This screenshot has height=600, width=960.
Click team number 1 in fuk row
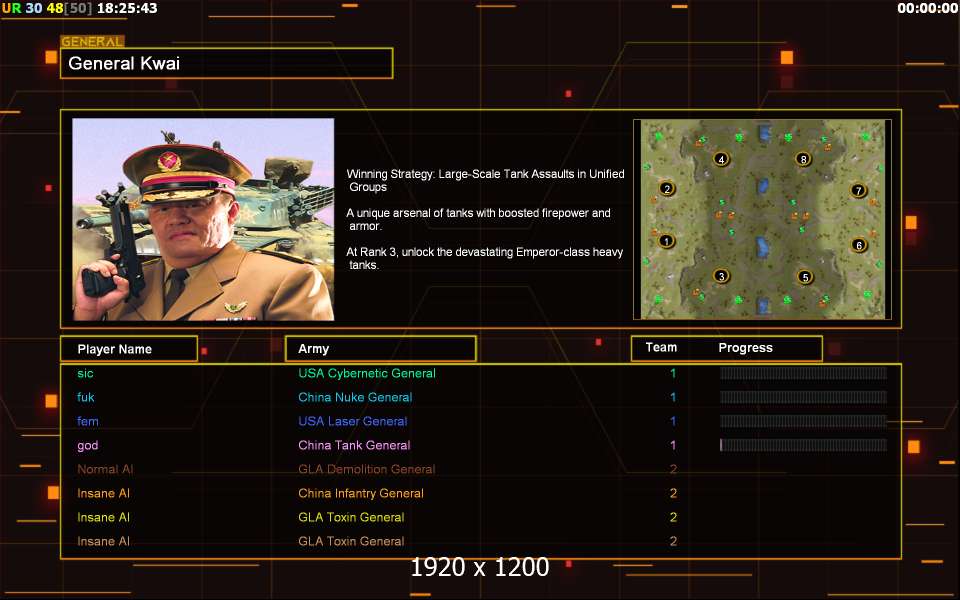(673, 397)
